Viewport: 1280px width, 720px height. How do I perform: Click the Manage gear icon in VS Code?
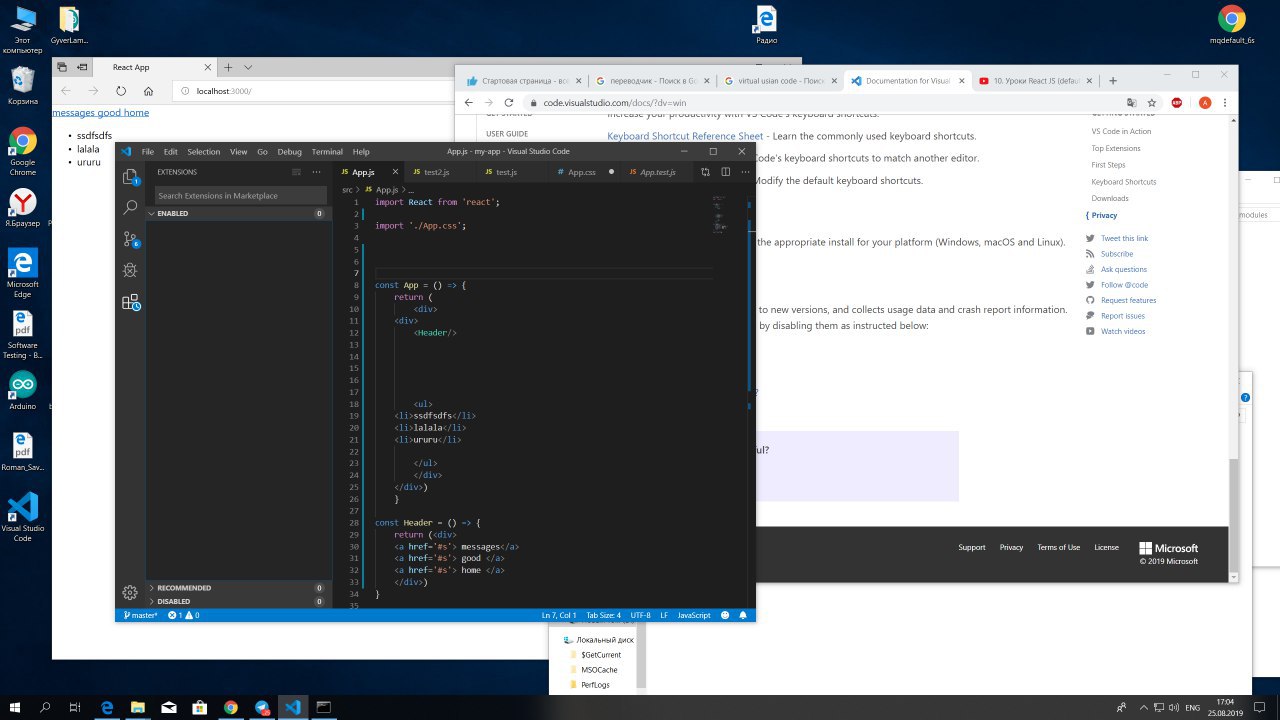click(130, 592)
